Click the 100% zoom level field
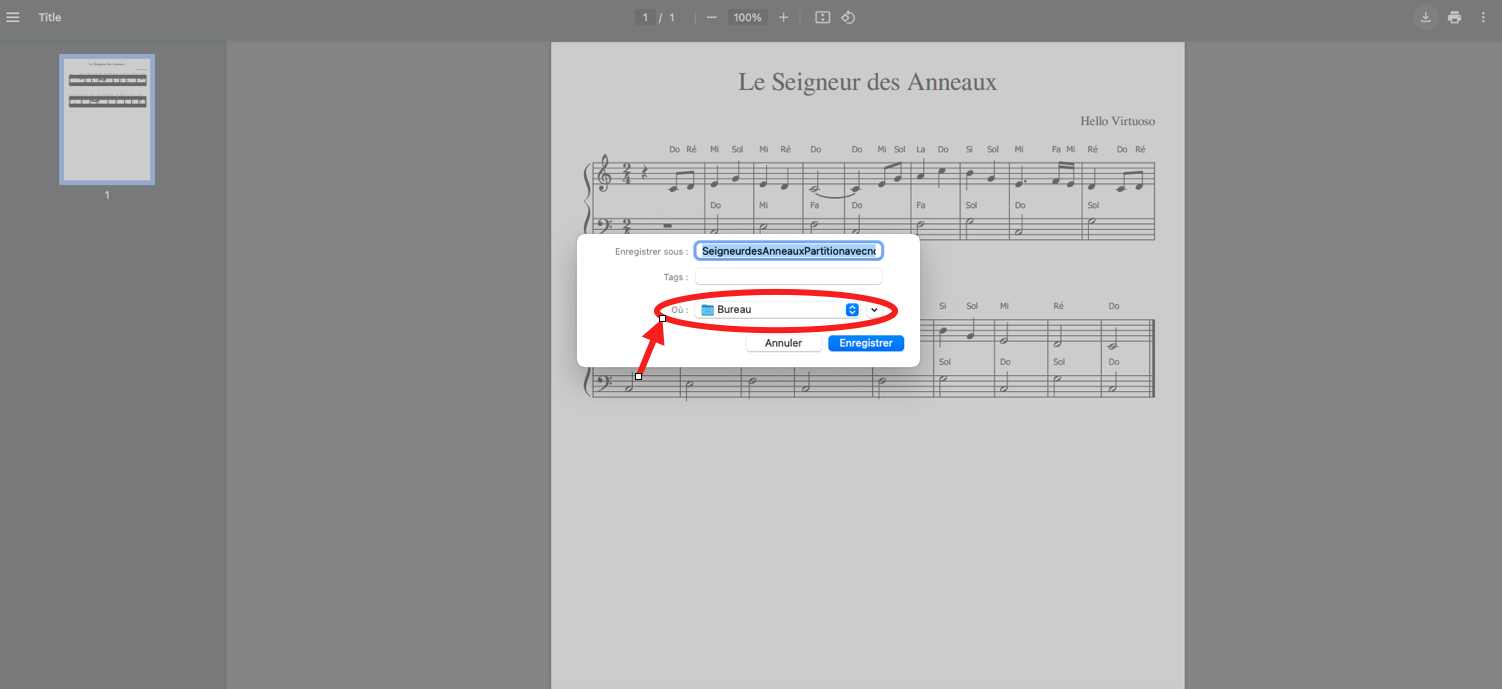The width and height of the screenshot is (1502, 689). point(747,17)
